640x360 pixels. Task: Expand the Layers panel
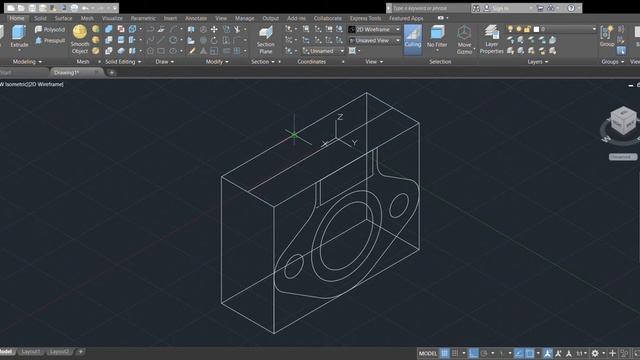[538, 62]
